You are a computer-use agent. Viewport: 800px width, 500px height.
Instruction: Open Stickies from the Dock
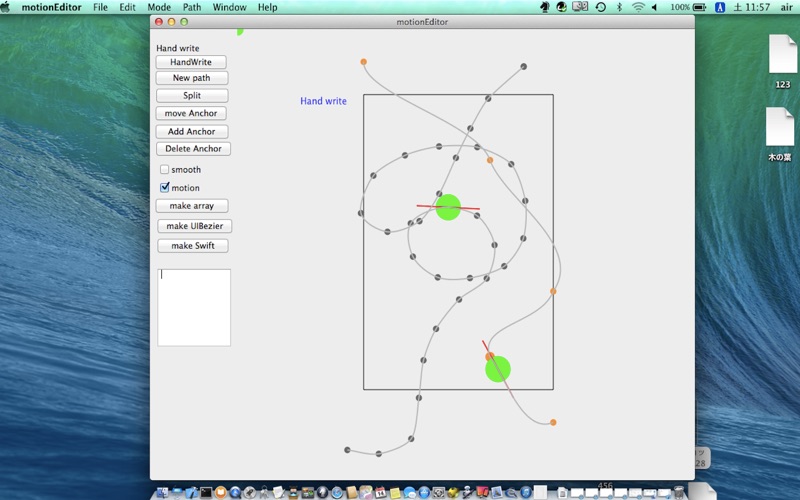395,493
